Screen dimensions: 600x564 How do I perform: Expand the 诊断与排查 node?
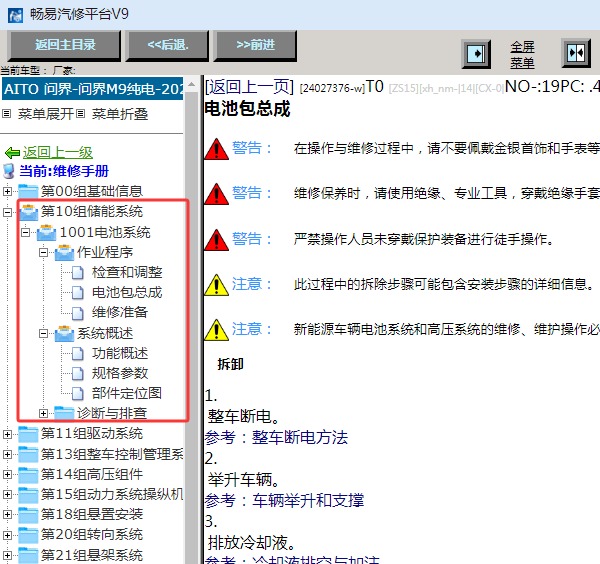44,413
